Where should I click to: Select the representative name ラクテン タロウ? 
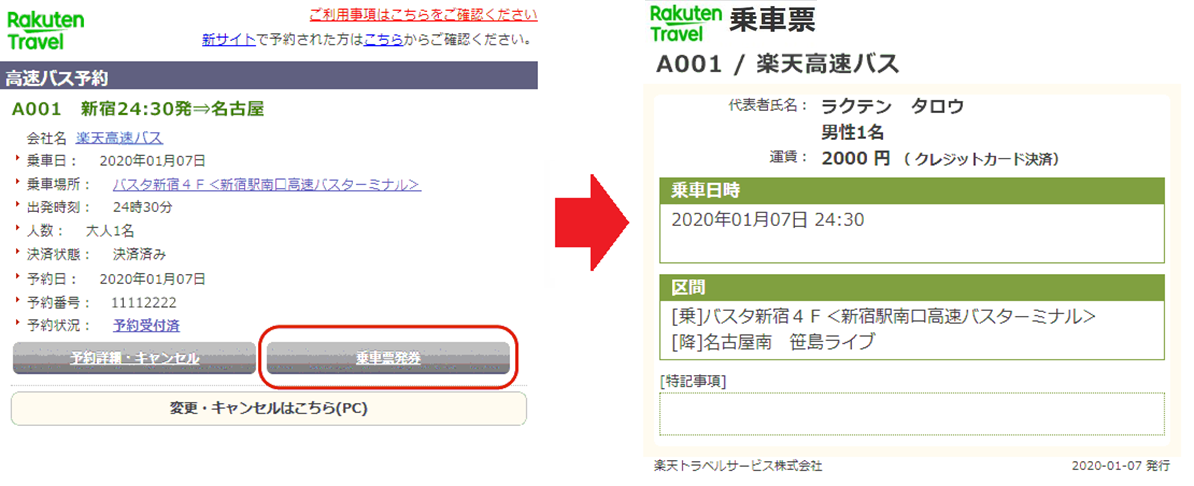click(x=892, y=107)
